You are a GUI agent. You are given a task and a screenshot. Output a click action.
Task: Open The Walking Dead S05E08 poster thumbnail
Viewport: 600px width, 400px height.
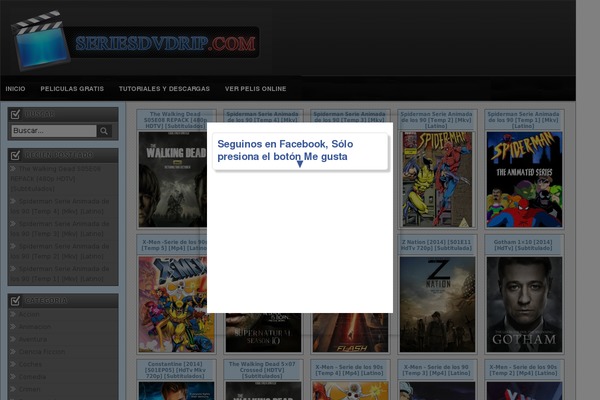coord(173,180)
